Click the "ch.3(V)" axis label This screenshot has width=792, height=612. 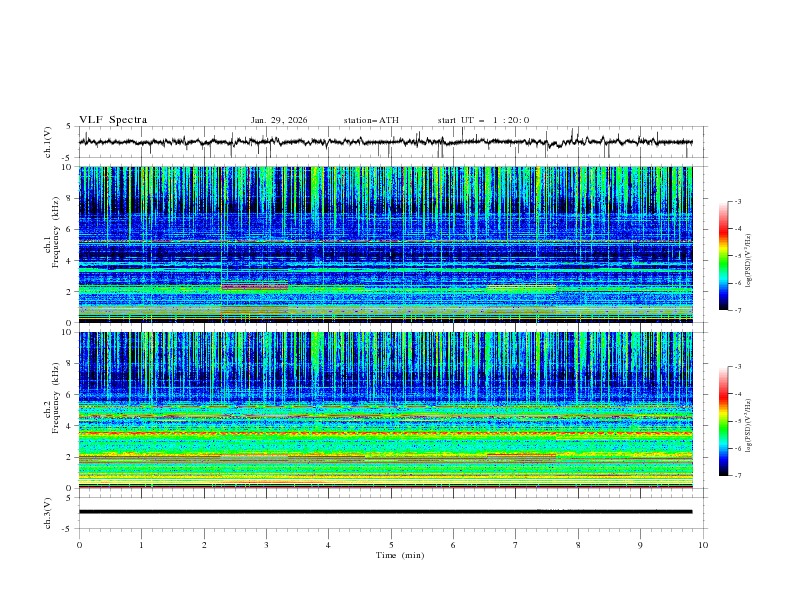pyautogui.click(x=48, y=513)
